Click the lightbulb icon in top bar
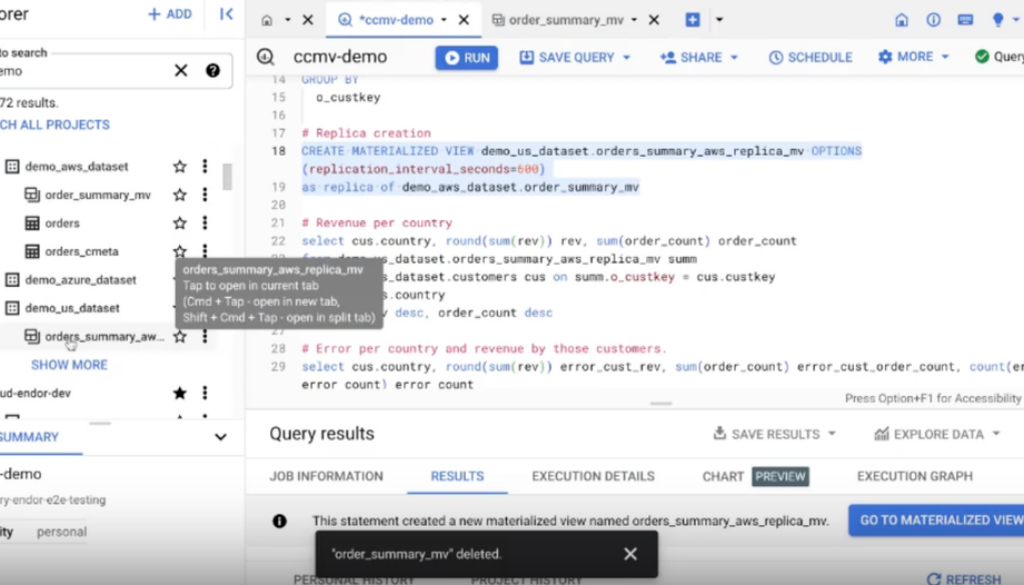 click(997, 20)
